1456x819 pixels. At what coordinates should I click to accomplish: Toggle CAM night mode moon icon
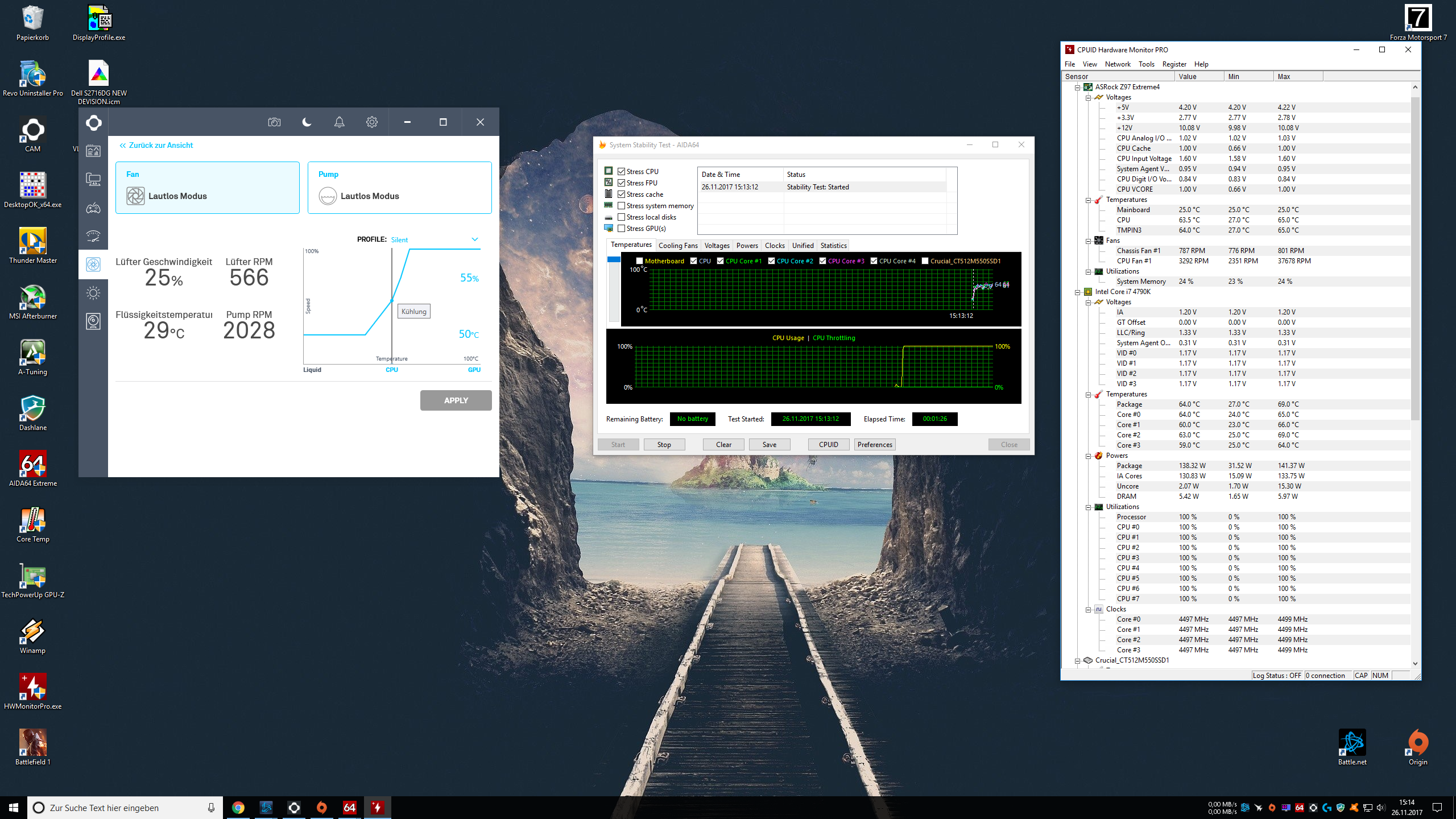coord(307,122)
